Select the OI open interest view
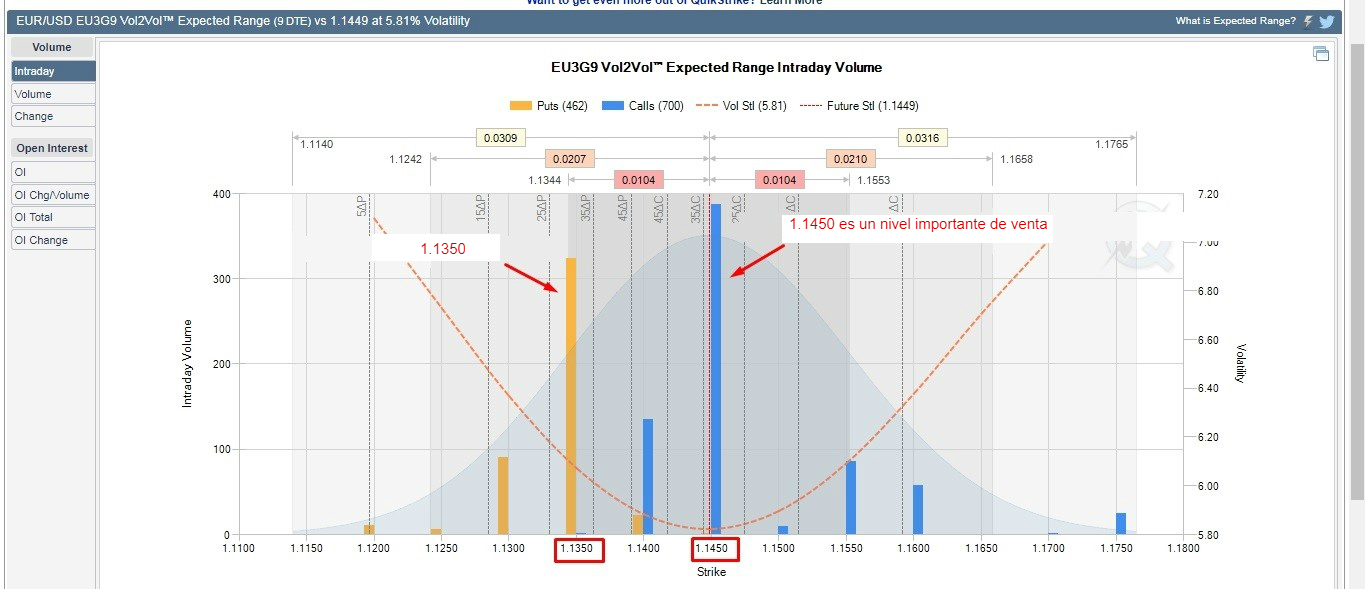The height and width of the screenshot is (589, 1365). 54,172
